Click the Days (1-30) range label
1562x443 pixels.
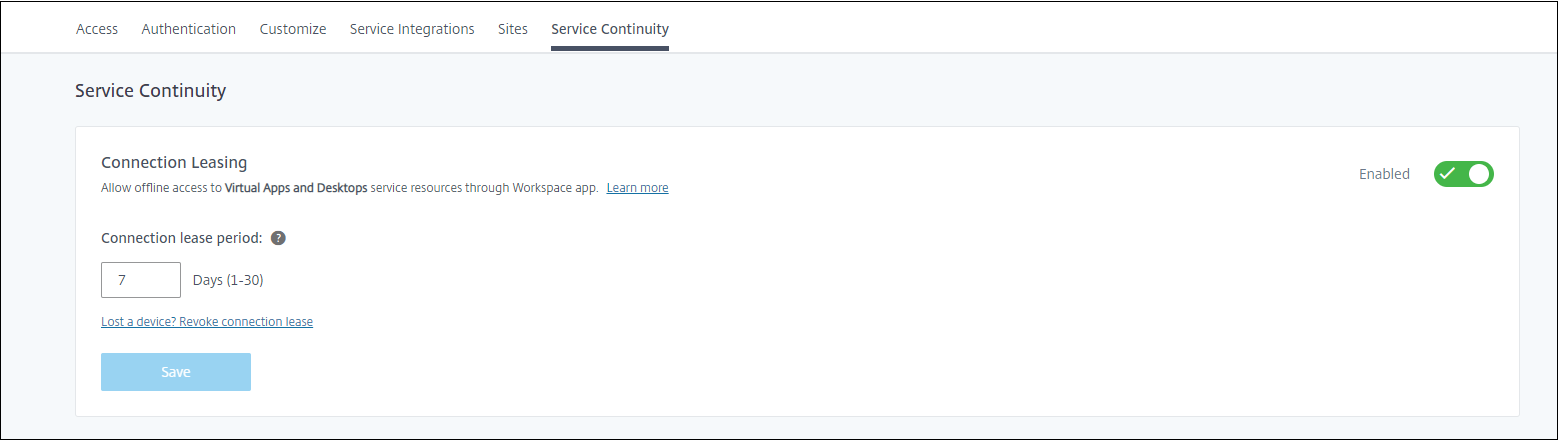tap(228, 280)
